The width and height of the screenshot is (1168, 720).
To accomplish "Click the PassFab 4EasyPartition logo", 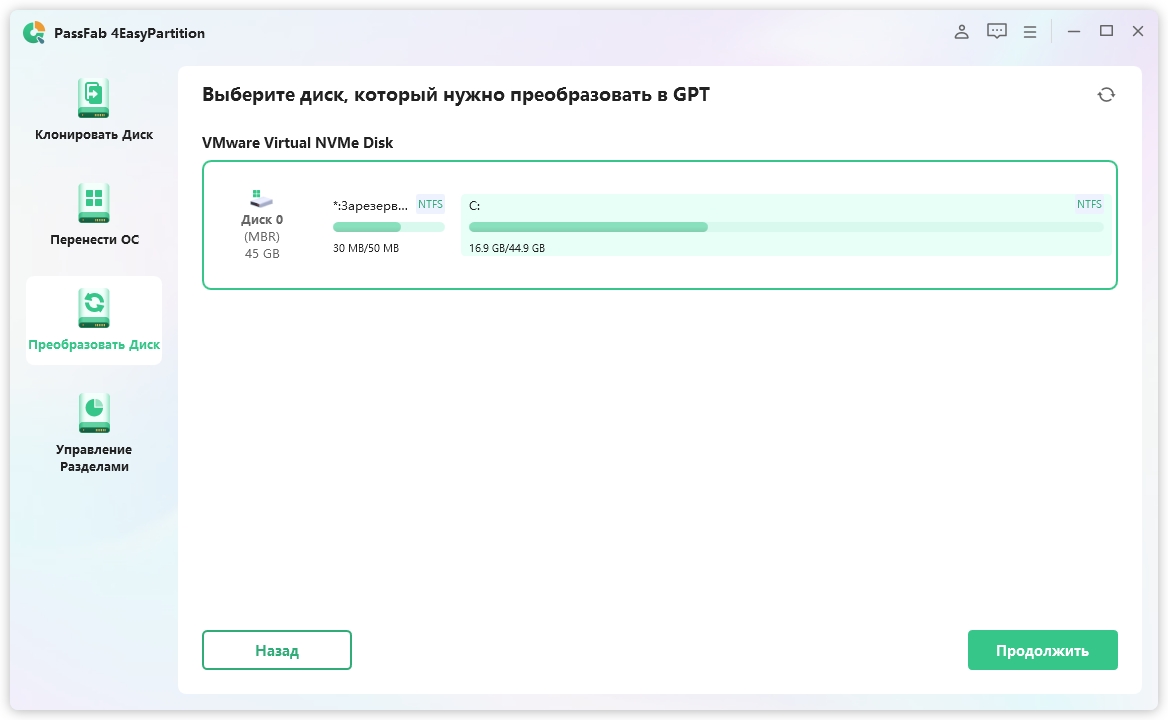I will (x=34, y=33).
